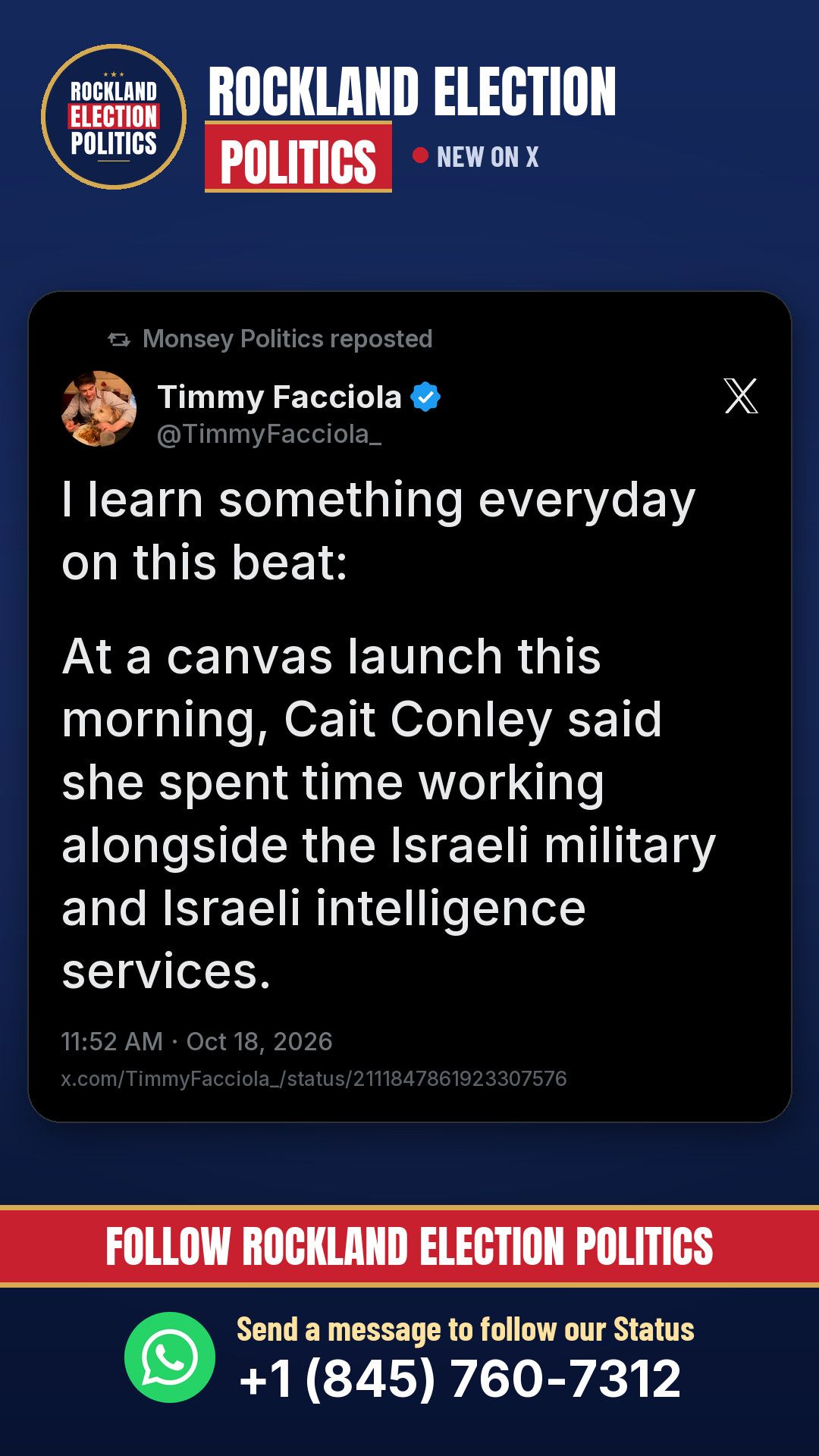Tap the Follow Rockland Election Politics banner
Screen dimensions: 819x1456
pyautogui.click(x=409, y=1247)
